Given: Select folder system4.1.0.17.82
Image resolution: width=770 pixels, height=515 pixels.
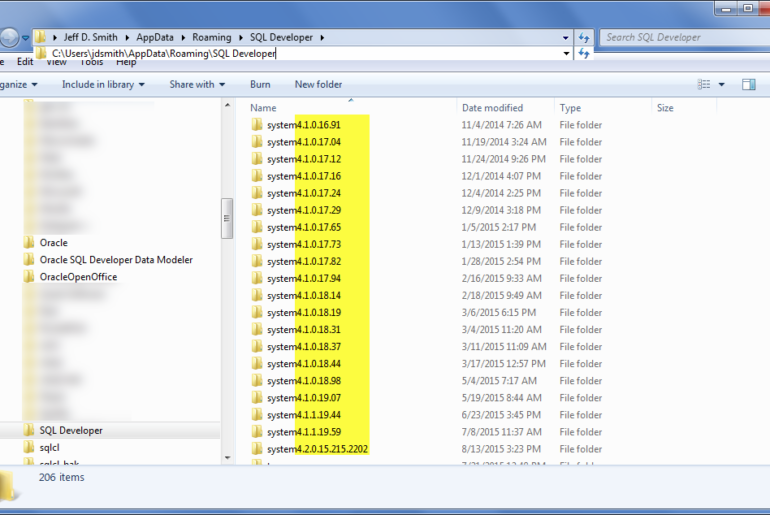Looking at the screenshot, I should click(303, 261).
